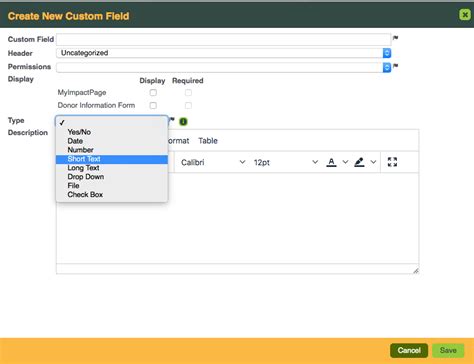Click into the Custom Field name input
This screenshot has height=364, width=474.
click(x=224, y=39)
